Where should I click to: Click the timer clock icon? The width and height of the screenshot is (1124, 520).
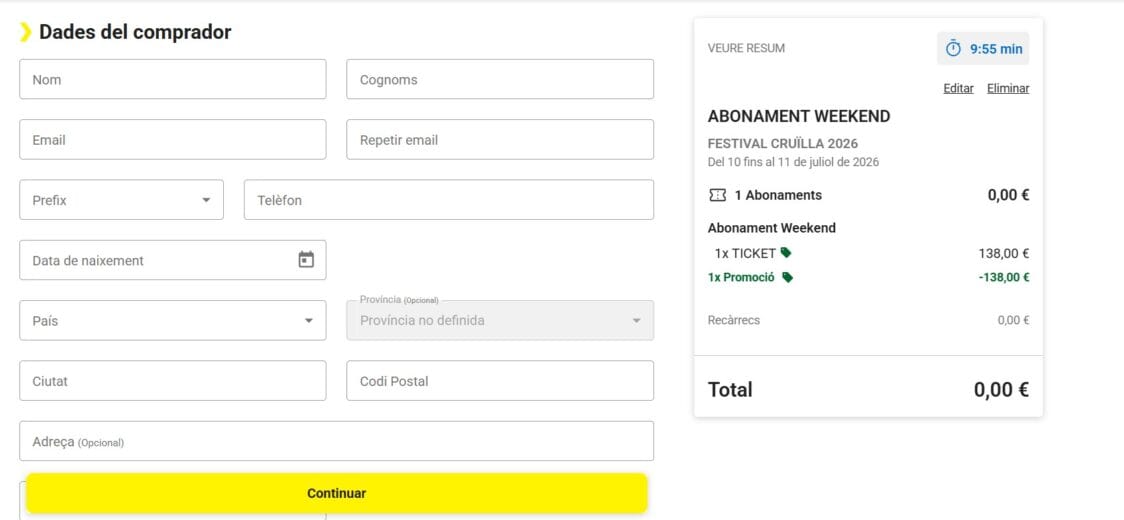[953, 49]
